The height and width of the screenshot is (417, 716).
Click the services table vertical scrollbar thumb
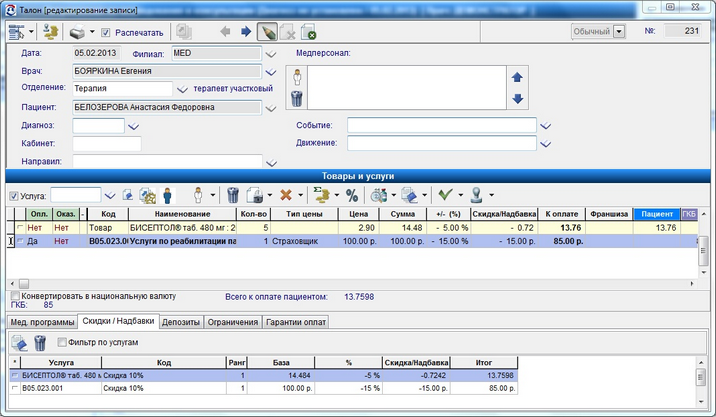tap(703, 250)
